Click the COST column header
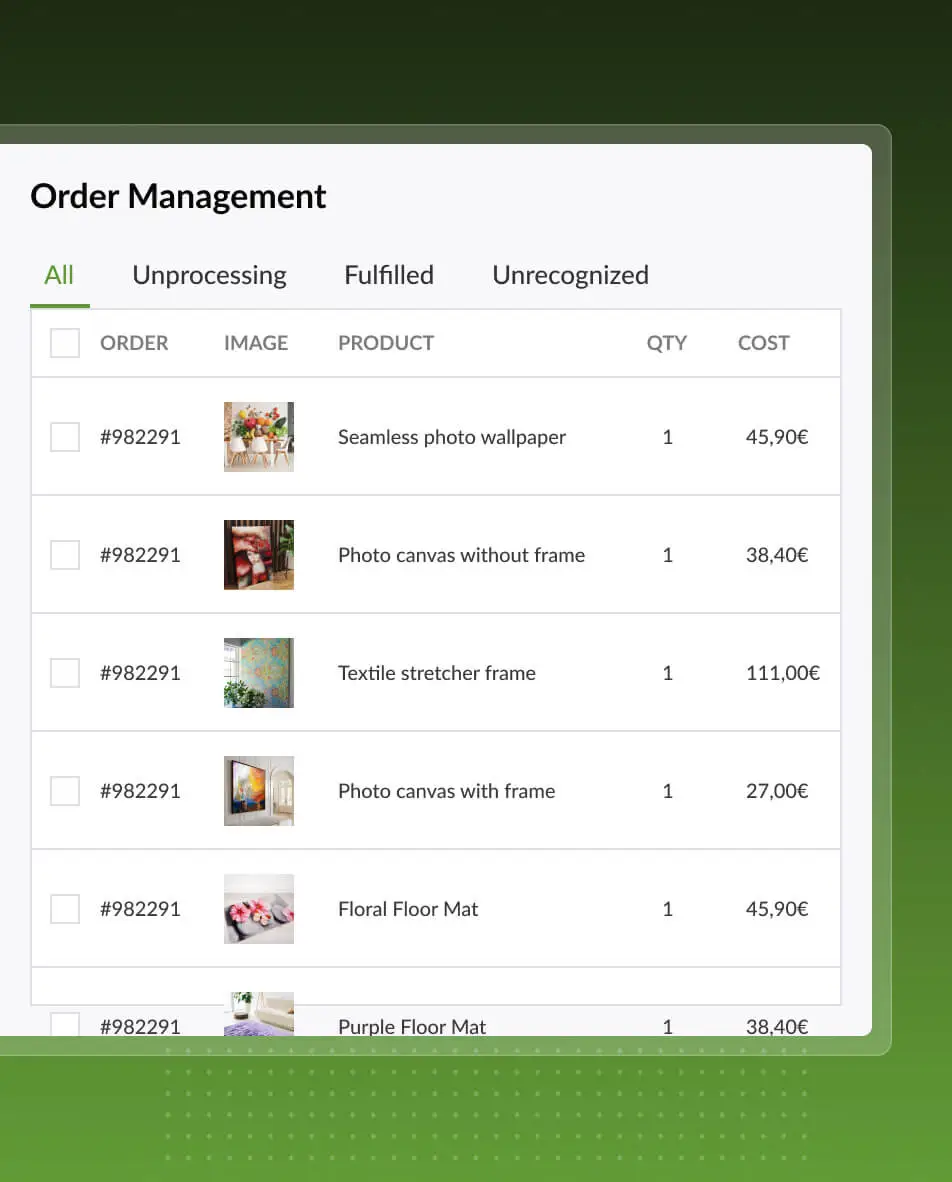952x1182 pixels. pyautogui.click(x=764, y=343)
